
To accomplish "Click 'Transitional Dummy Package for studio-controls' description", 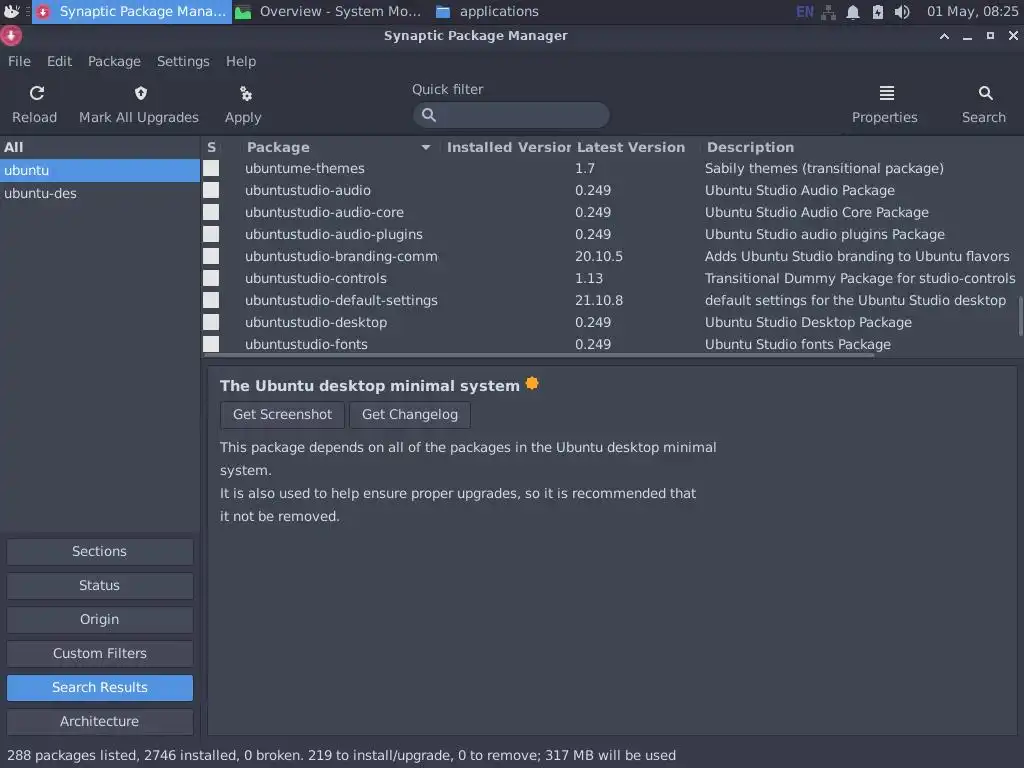I will [x=860, y=279].
